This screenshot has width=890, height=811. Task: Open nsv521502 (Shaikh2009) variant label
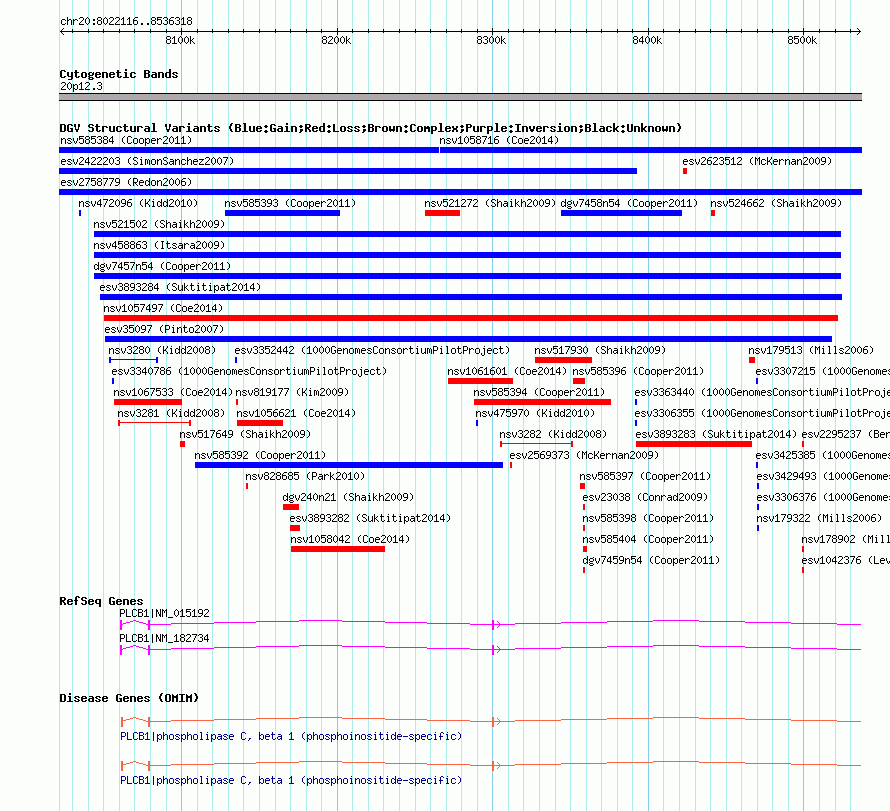159,224
